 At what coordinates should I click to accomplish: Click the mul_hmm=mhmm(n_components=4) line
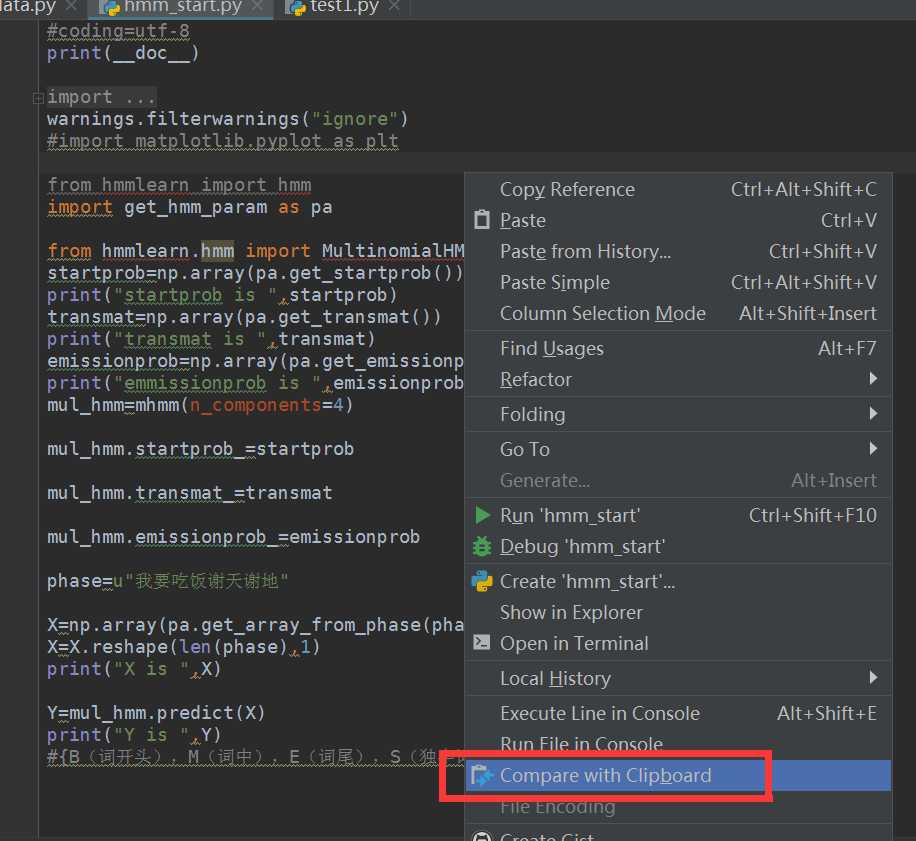tap(200, 405)
